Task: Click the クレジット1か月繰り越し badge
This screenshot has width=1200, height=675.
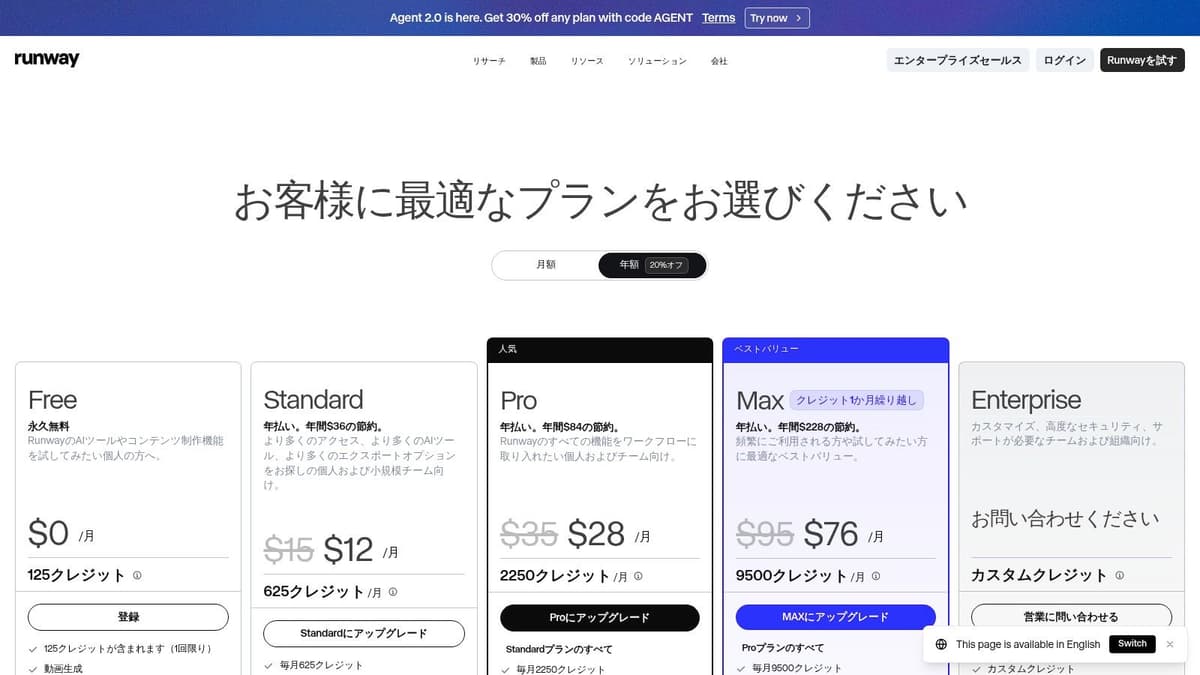Action: coord(856,400)
